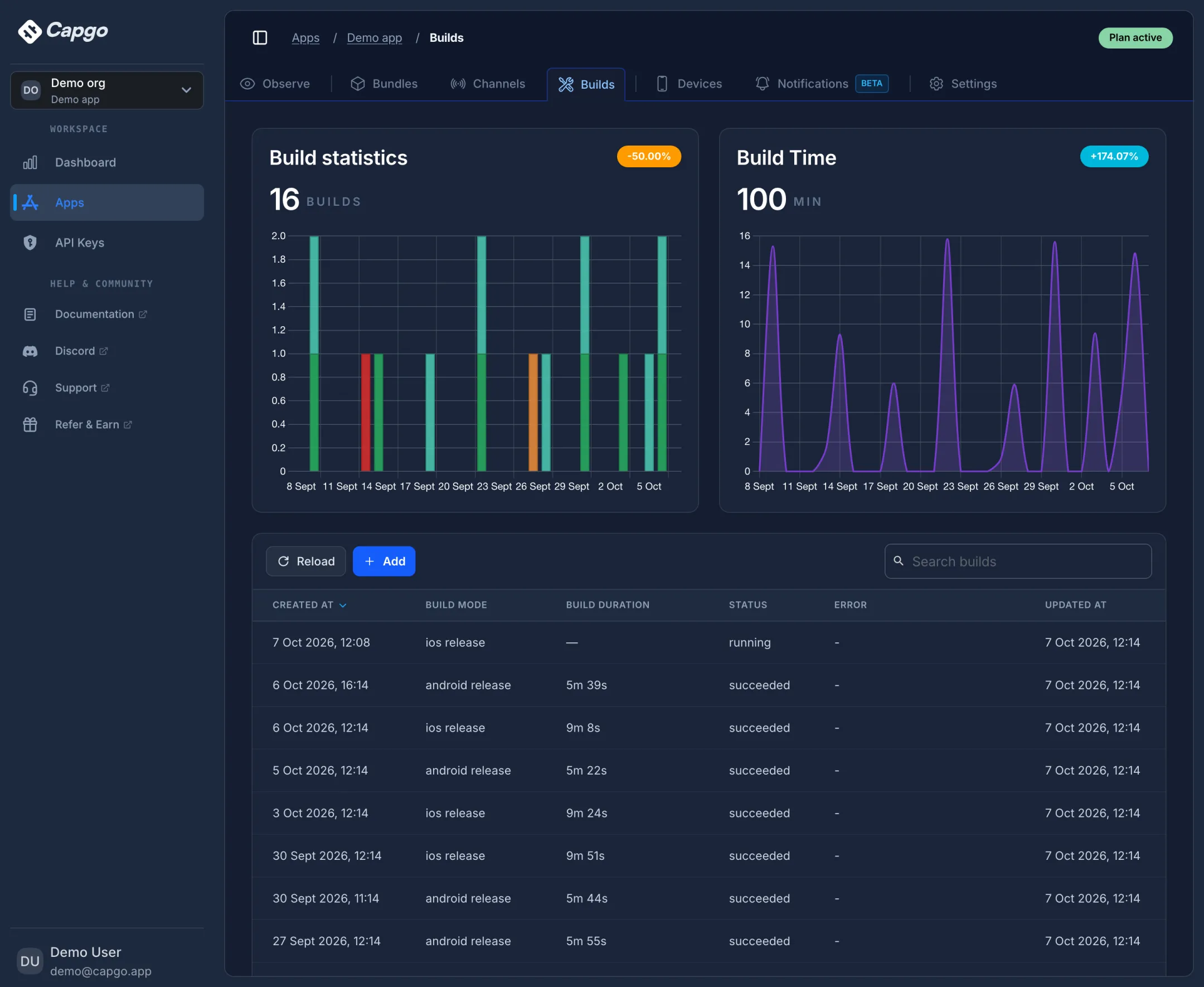Click the -50.00% build statistics badge
1204x987 pixels.
point(649,156)
